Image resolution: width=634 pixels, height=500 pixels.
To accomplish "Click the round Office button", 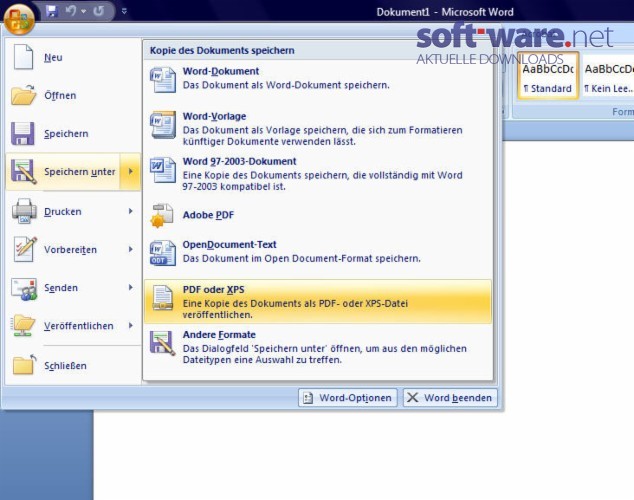I will [x=19, y=19].
